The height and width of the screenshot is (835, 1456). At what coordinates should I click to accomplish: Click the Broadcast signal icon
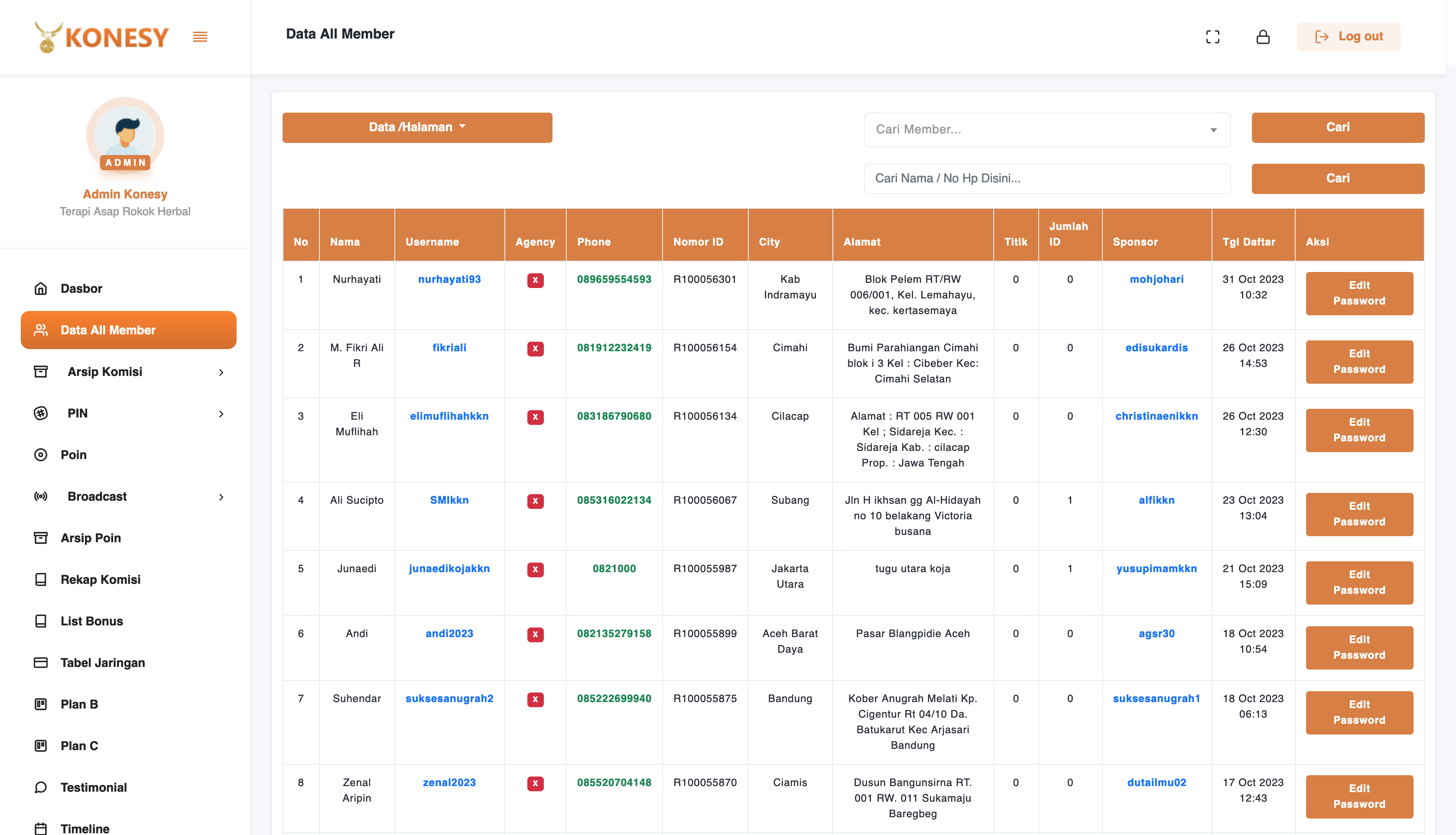pyautogui.click(x=41, y=496)
